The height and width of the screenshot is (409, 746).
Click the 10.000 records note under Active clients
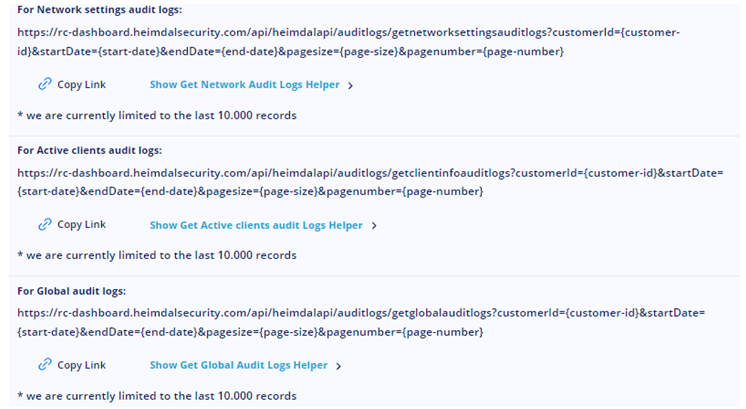click(x=157, y=255)
